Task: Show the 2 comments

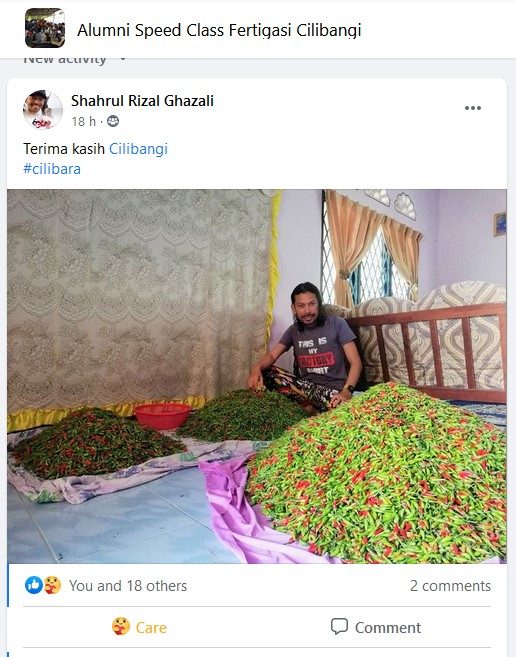Action: coord(450,586)
